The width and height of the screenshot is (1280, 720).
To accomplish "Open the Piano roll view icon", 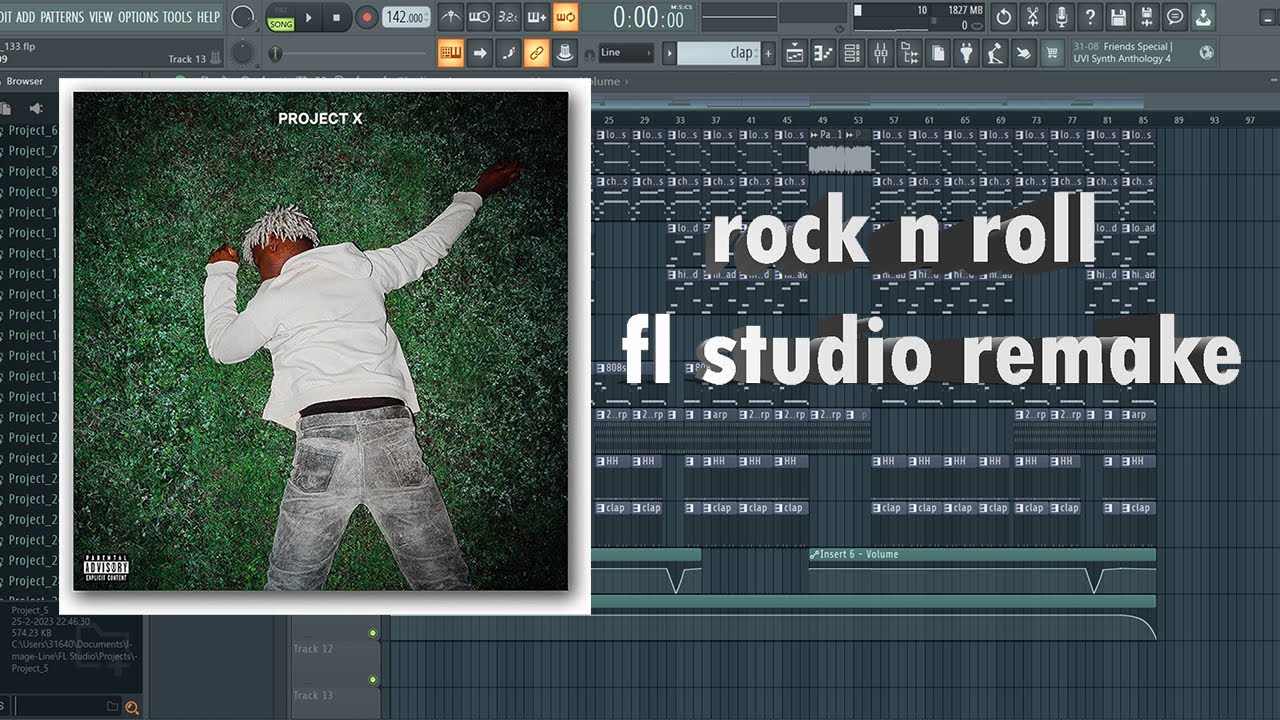I will click(823, 53).
